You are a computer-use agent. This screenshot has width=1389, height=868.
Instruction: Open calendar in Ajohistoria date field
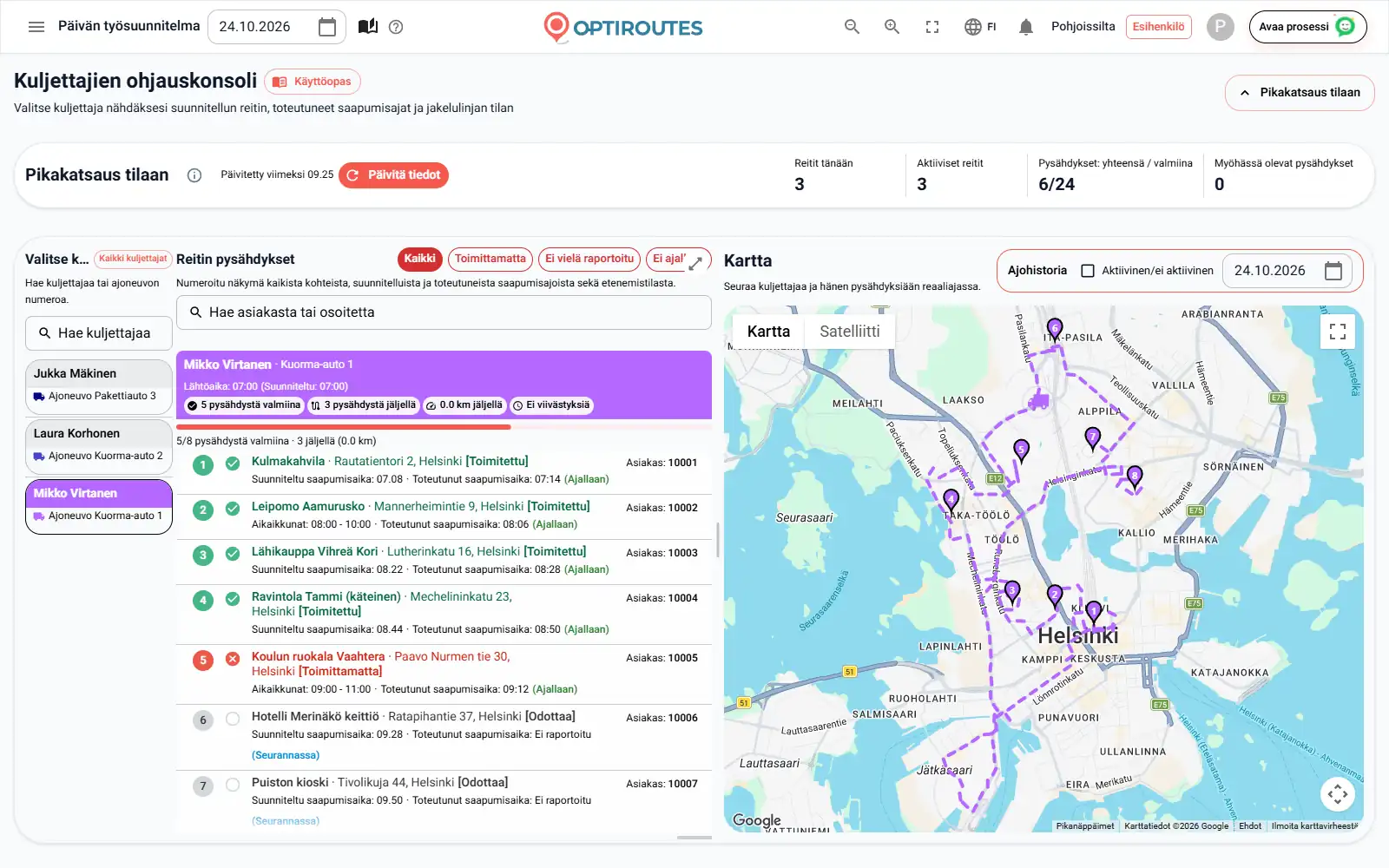(1333, 271)
